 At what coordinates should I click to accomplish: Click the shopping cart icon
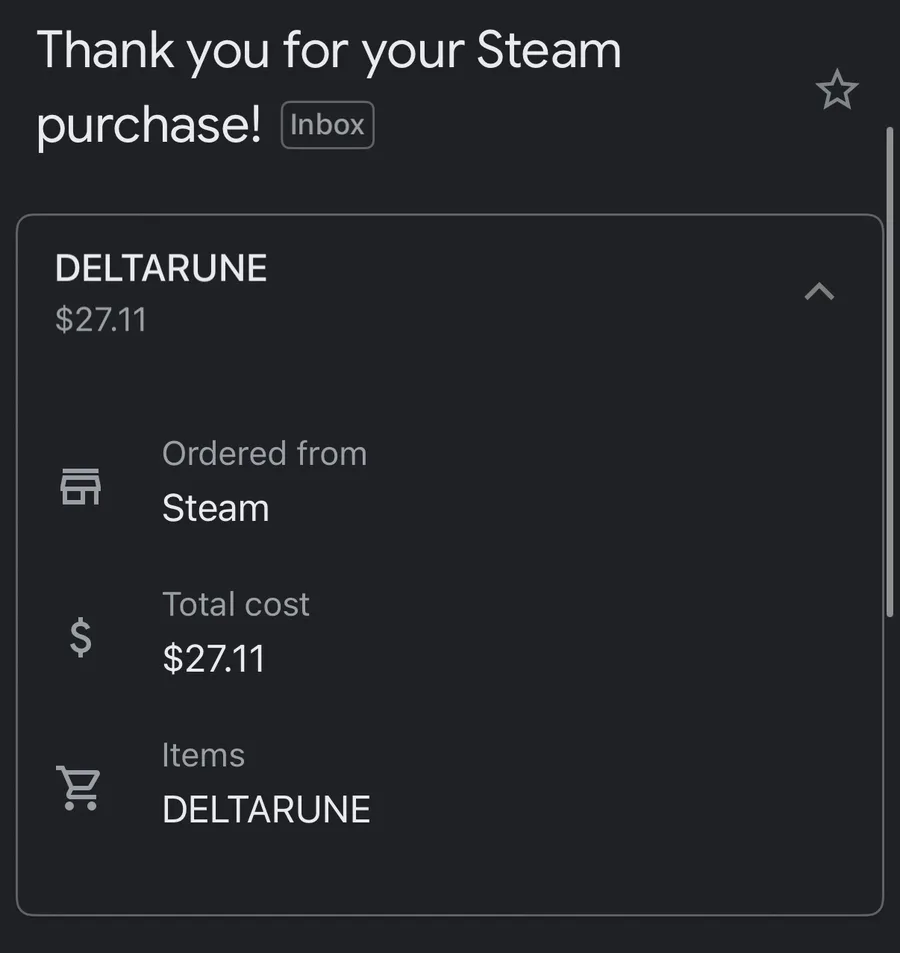click(x=78, y=787)
